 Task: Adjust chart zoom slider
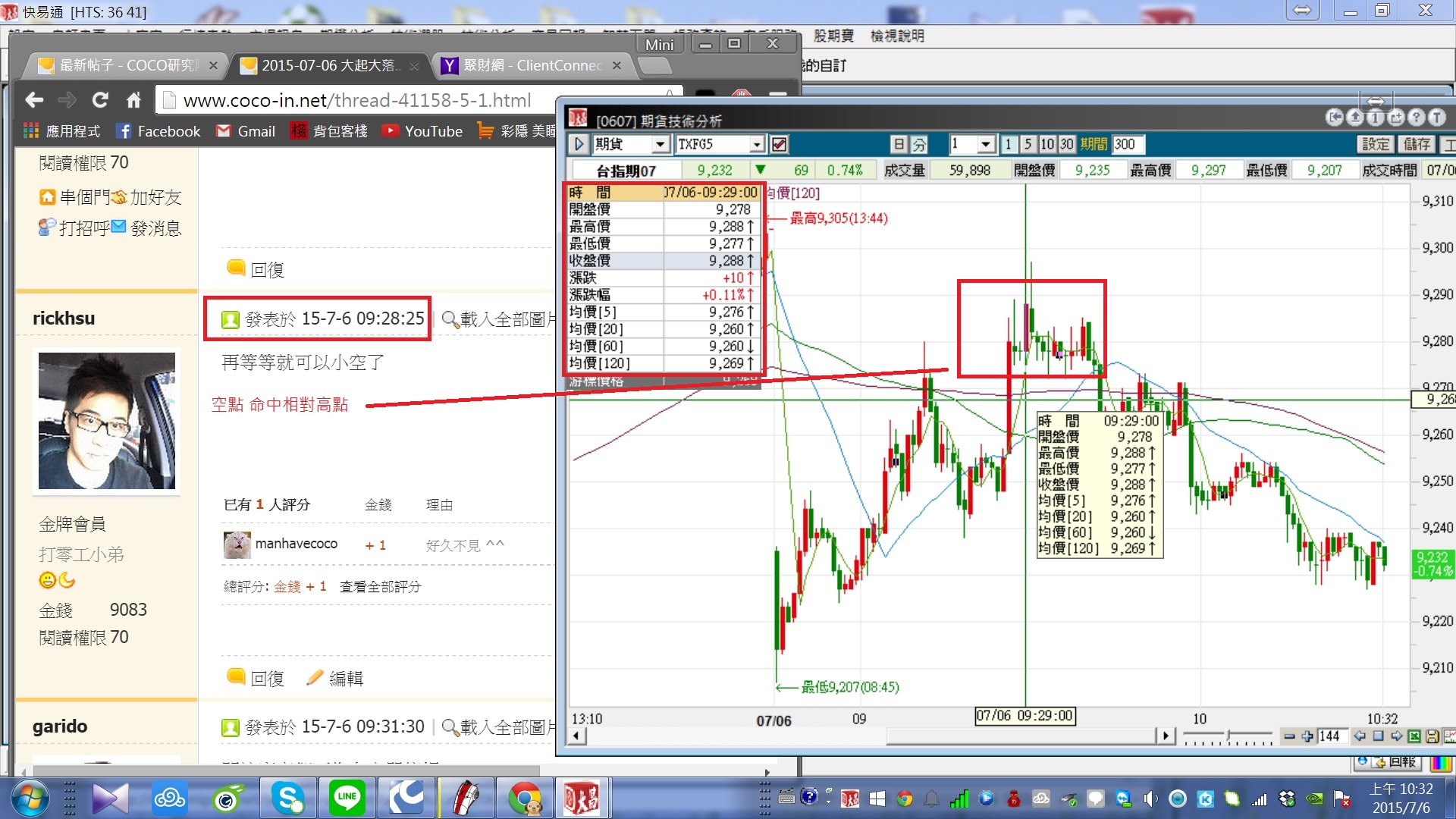pos(1228,736)
